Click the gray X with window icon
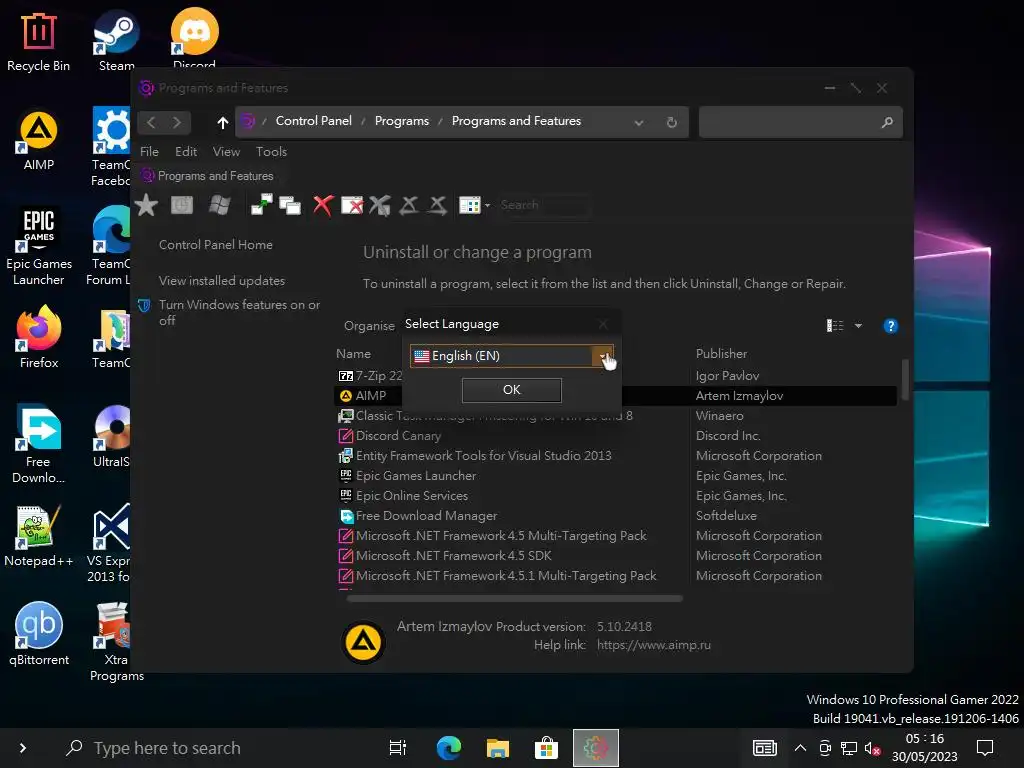Image resolution: width=1024 pixels, height=768 pixels. tap(379, 205)
